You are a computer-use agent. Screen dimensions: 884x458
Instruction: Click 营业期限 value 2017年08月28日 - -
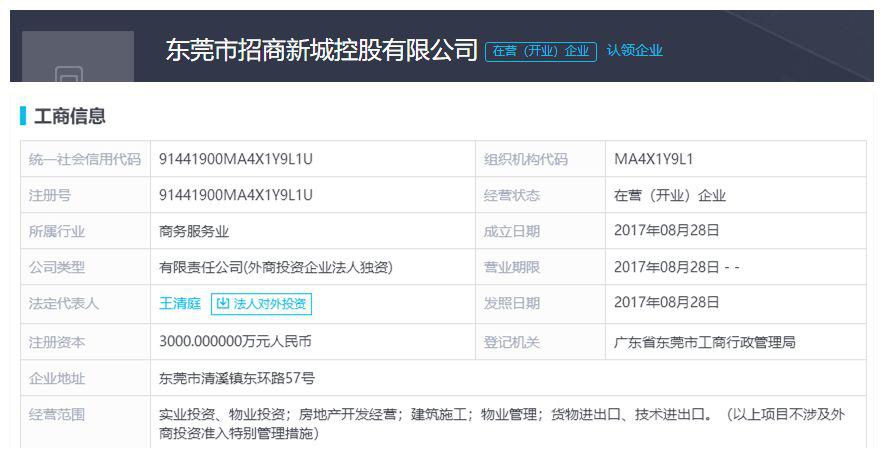pyautogui.click(x=677, y=267)
